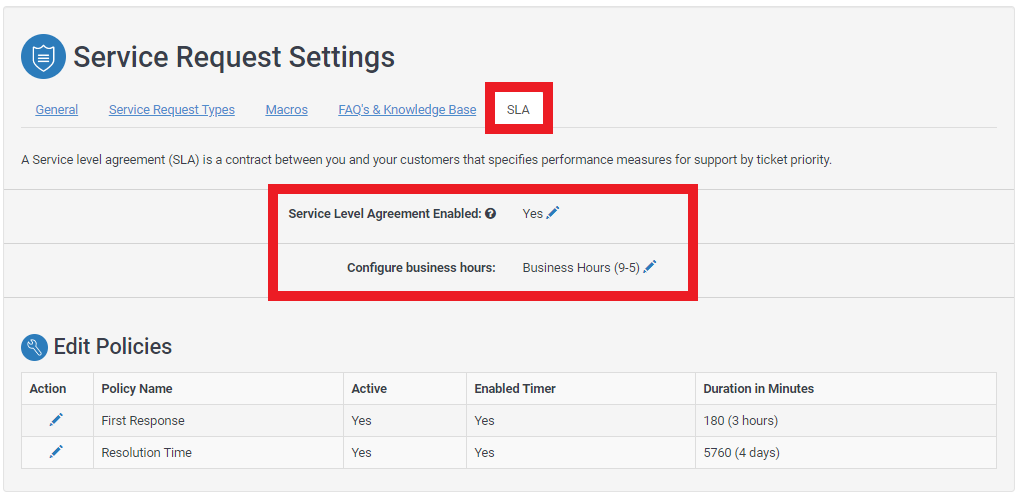
Task: Click the SLA description paragraph
Action: (426, 160)
